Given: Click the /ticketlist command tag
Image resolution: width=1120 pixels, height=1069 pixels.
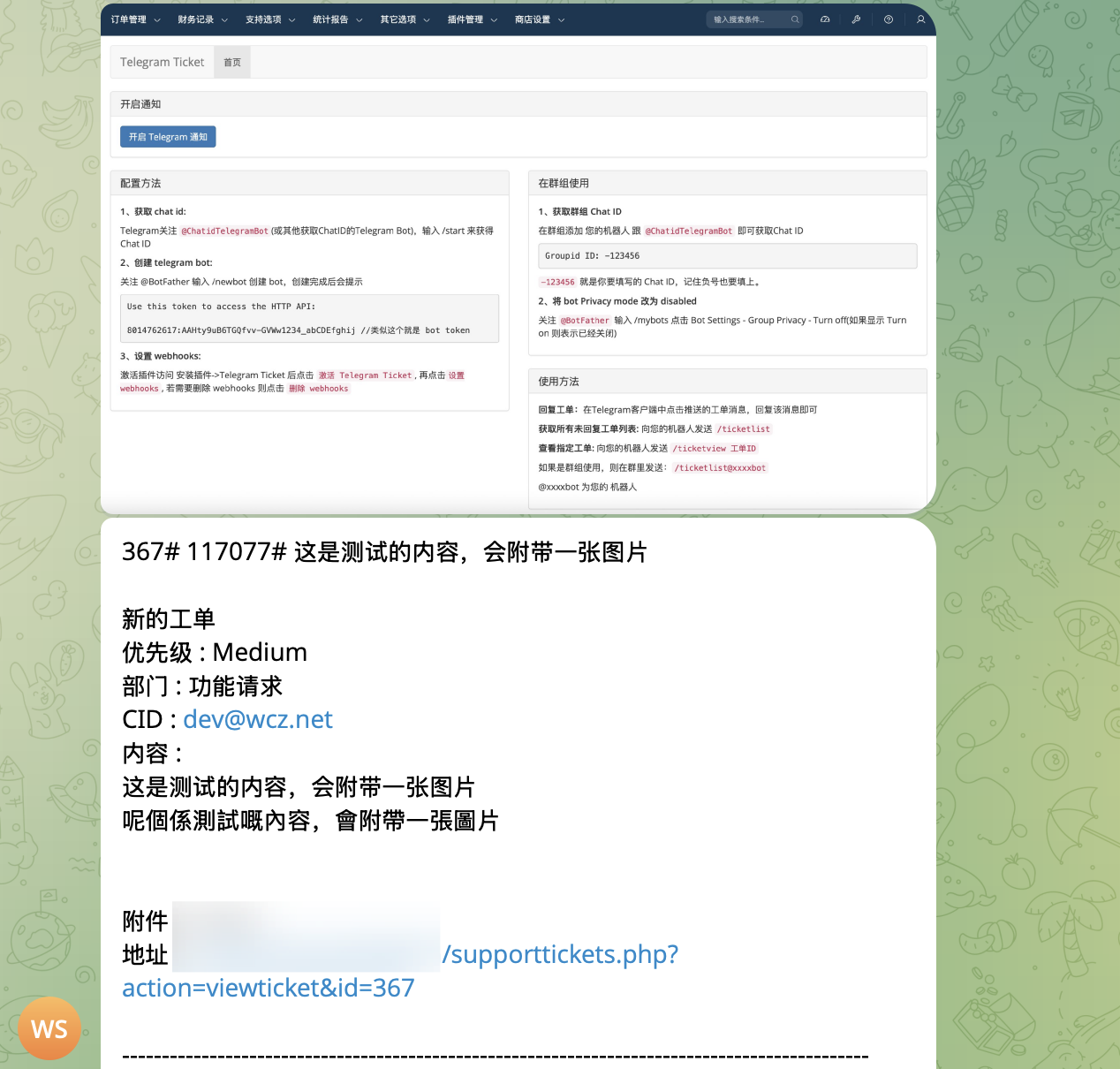Looking at the screenshot, I should pyautogui.click(x=744, y=429).
